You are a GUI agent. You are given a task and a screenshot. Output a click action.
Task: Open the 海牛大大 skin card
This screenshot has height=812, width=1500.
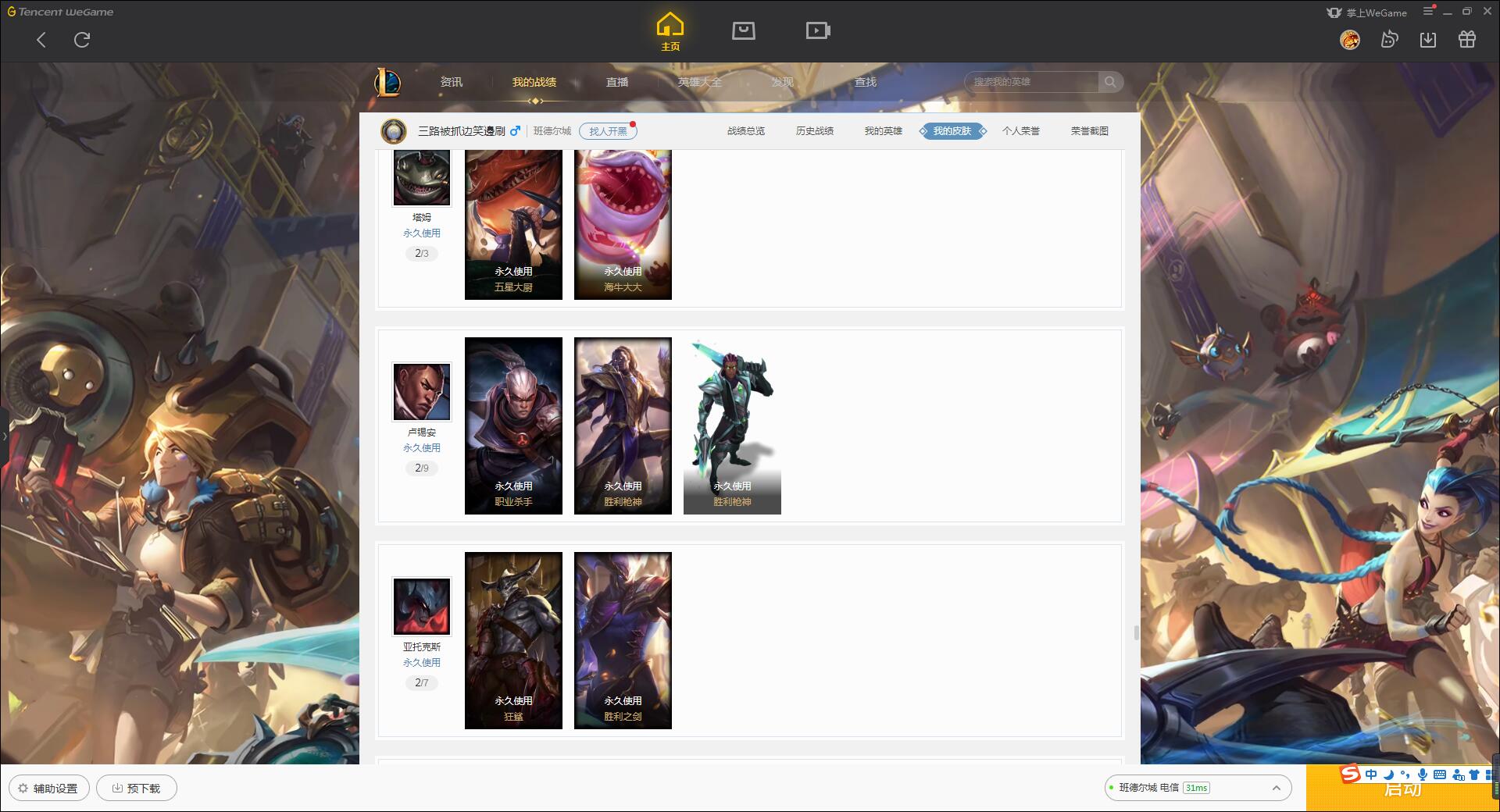coord(623,224)
